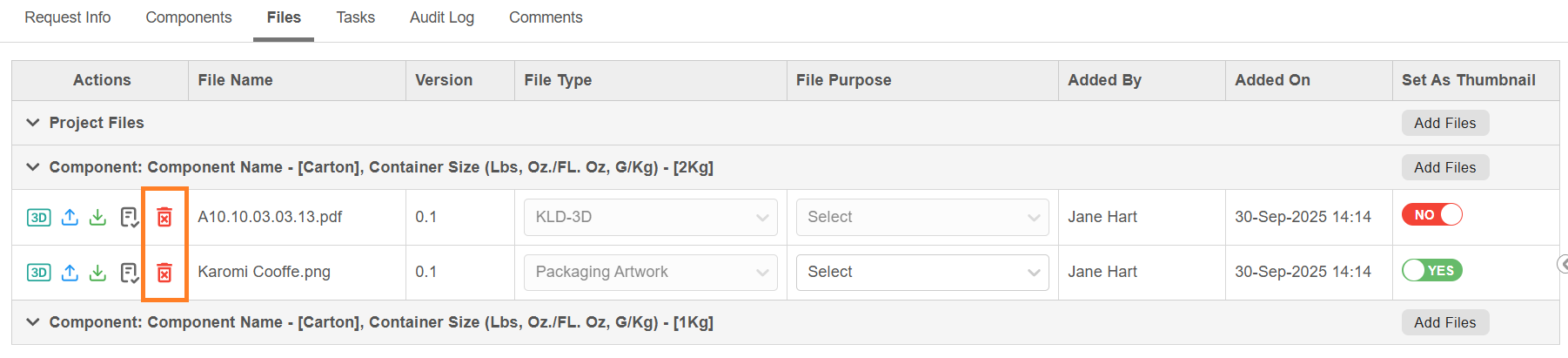Open 3D view for A10.10.03.03.13.pdf
Viewport: 1568px width, 358px height.
click(x=39, y=218)
